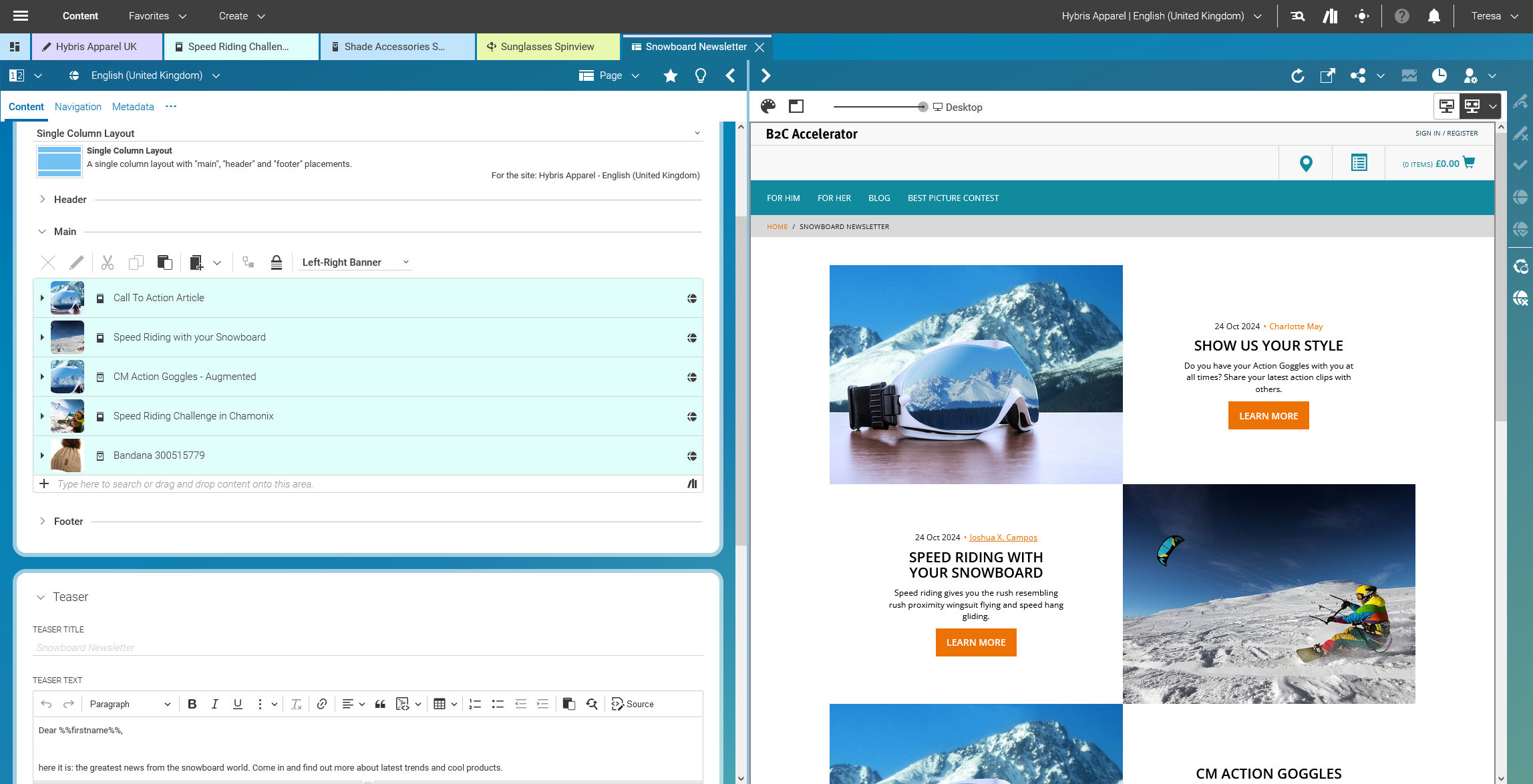Screen dimensions: 1533x784
Task: Paste content into the Main placement
Action: [x=165, y=262]
